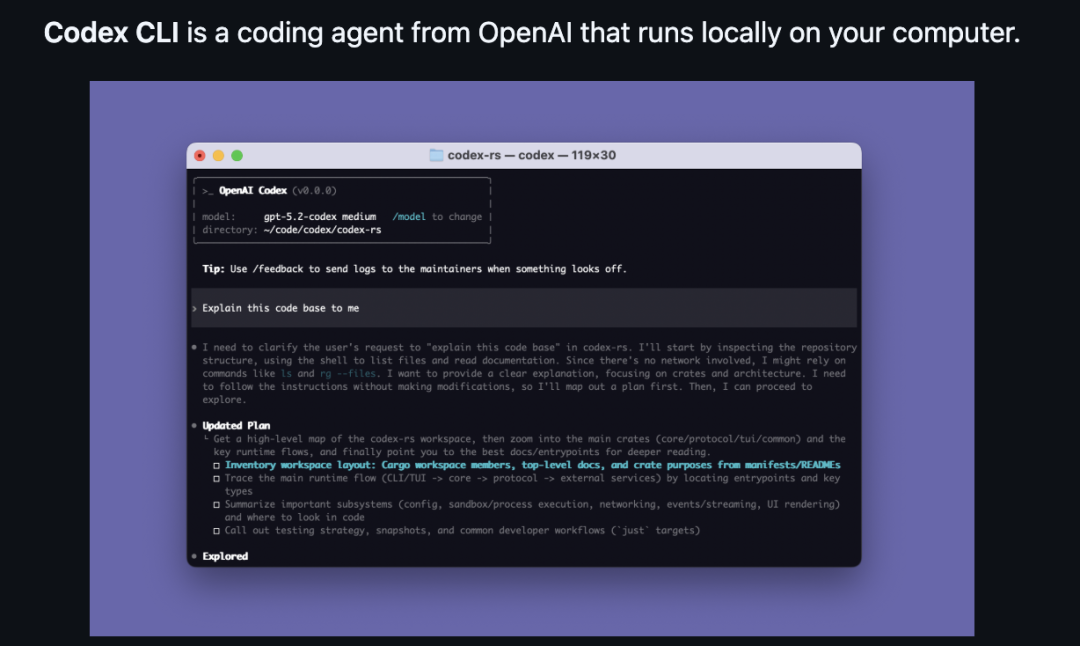Click the '/model' command text

pos(409,216)
